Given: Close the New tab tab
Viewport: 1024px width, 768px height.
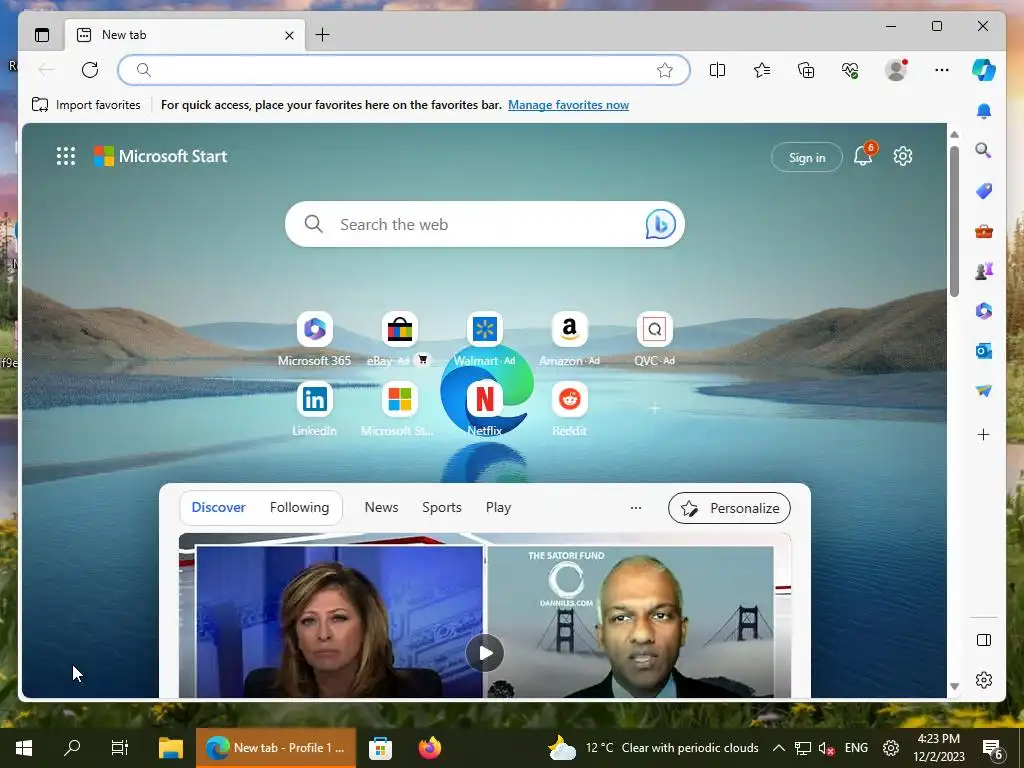Looking at the screenshot, I should pos(289,35).
